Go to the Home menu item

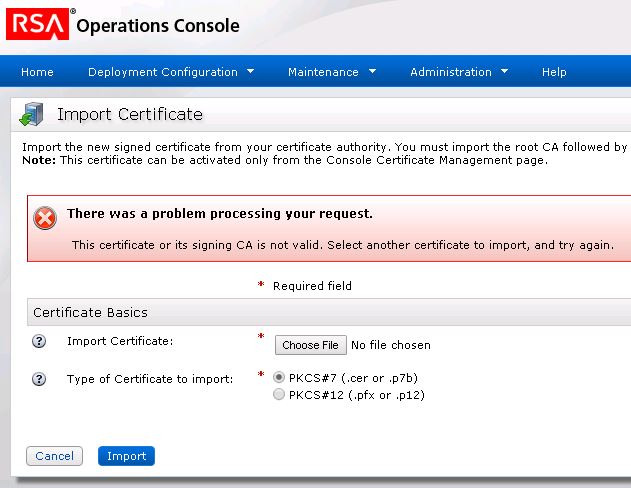coord(37,72)
